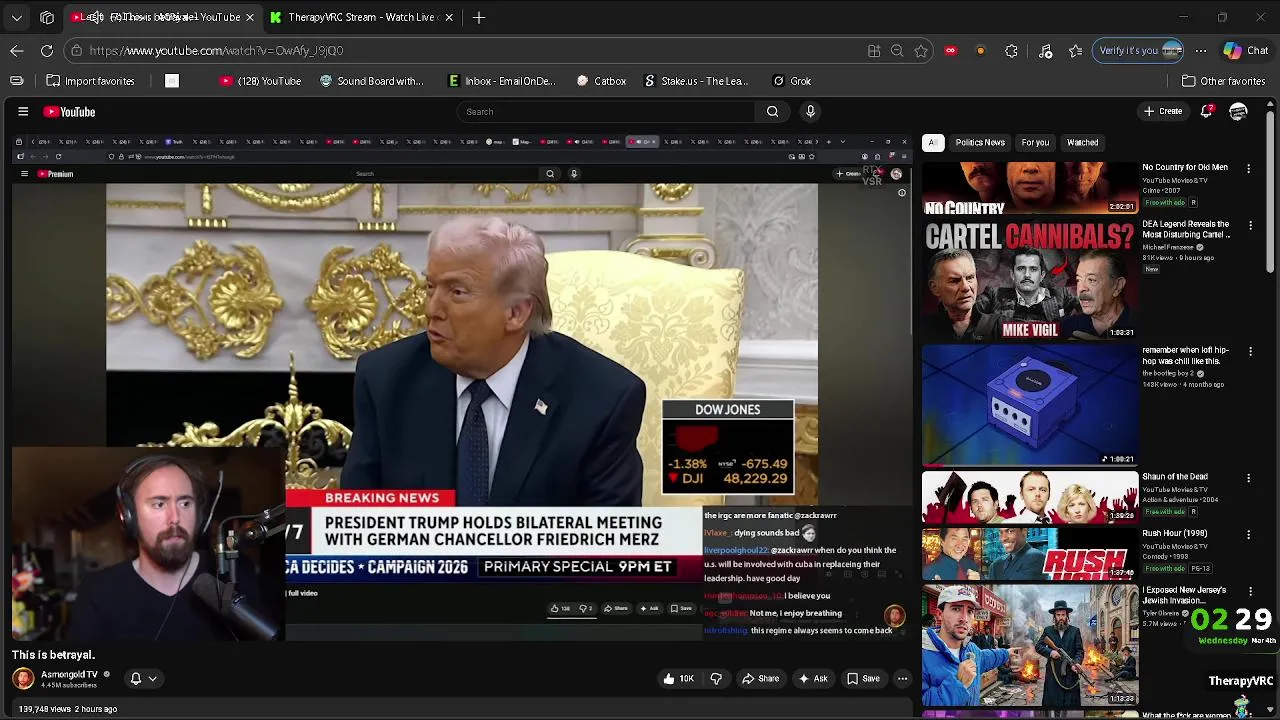Dislike the video with thumbs down

pyautogui.click(x=716, y=679)
